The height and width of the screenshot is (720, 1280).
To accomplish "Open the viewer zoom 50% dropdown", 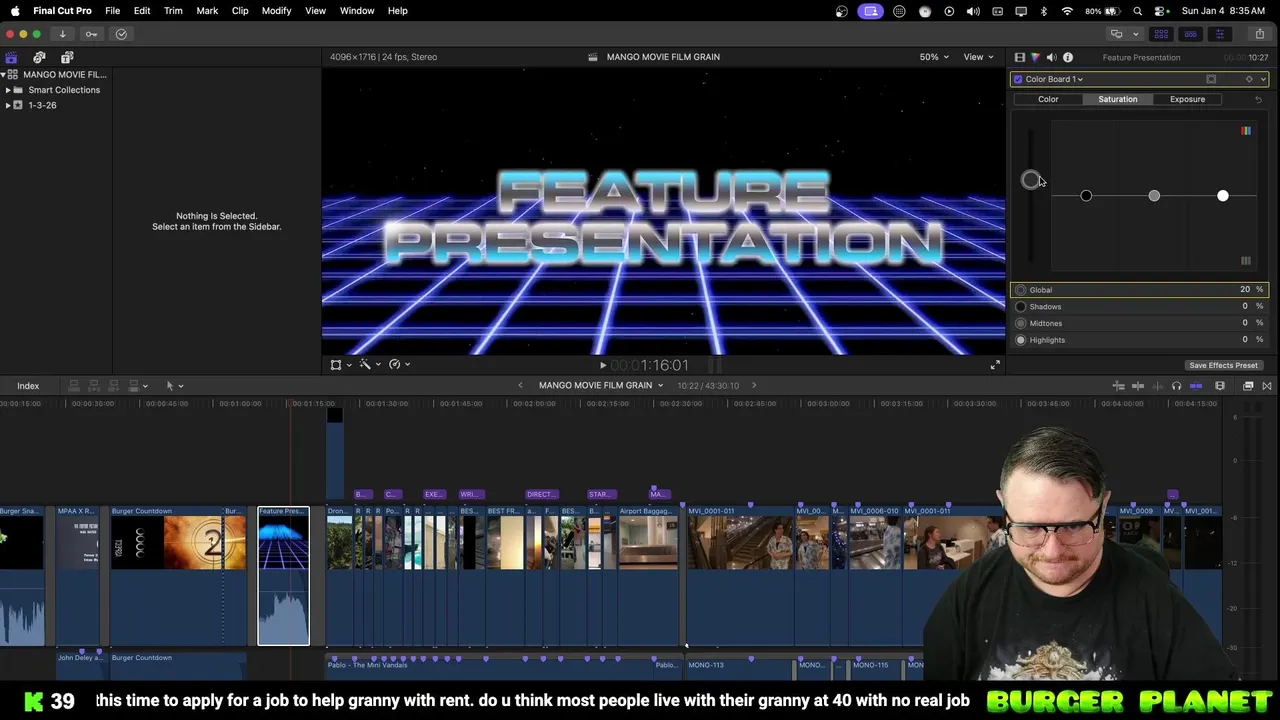I will pyautogui.click(x=935, y=57).
